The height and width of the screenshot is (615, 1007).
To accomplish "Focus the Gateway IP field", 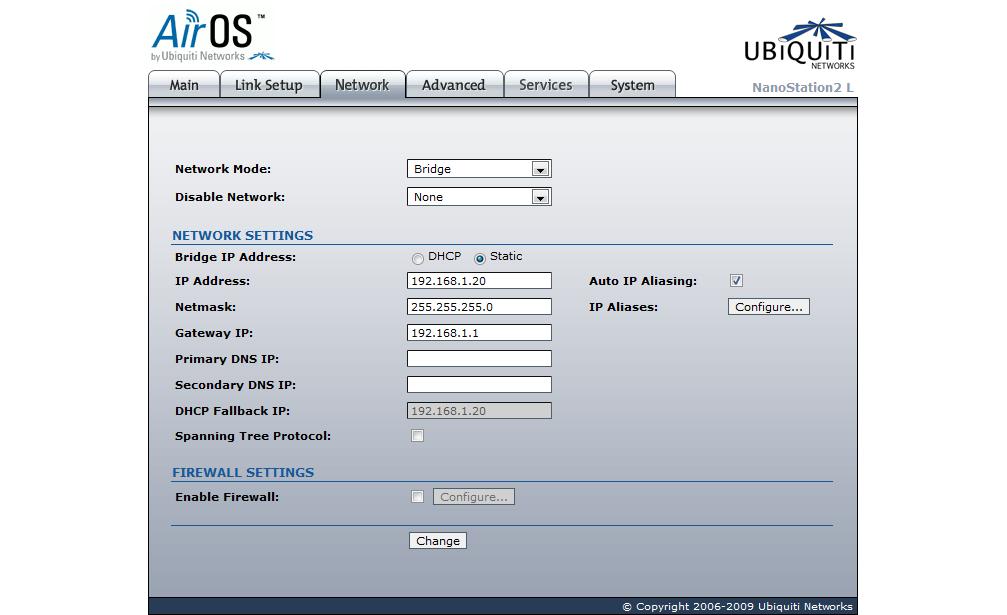I will [479, 333].
